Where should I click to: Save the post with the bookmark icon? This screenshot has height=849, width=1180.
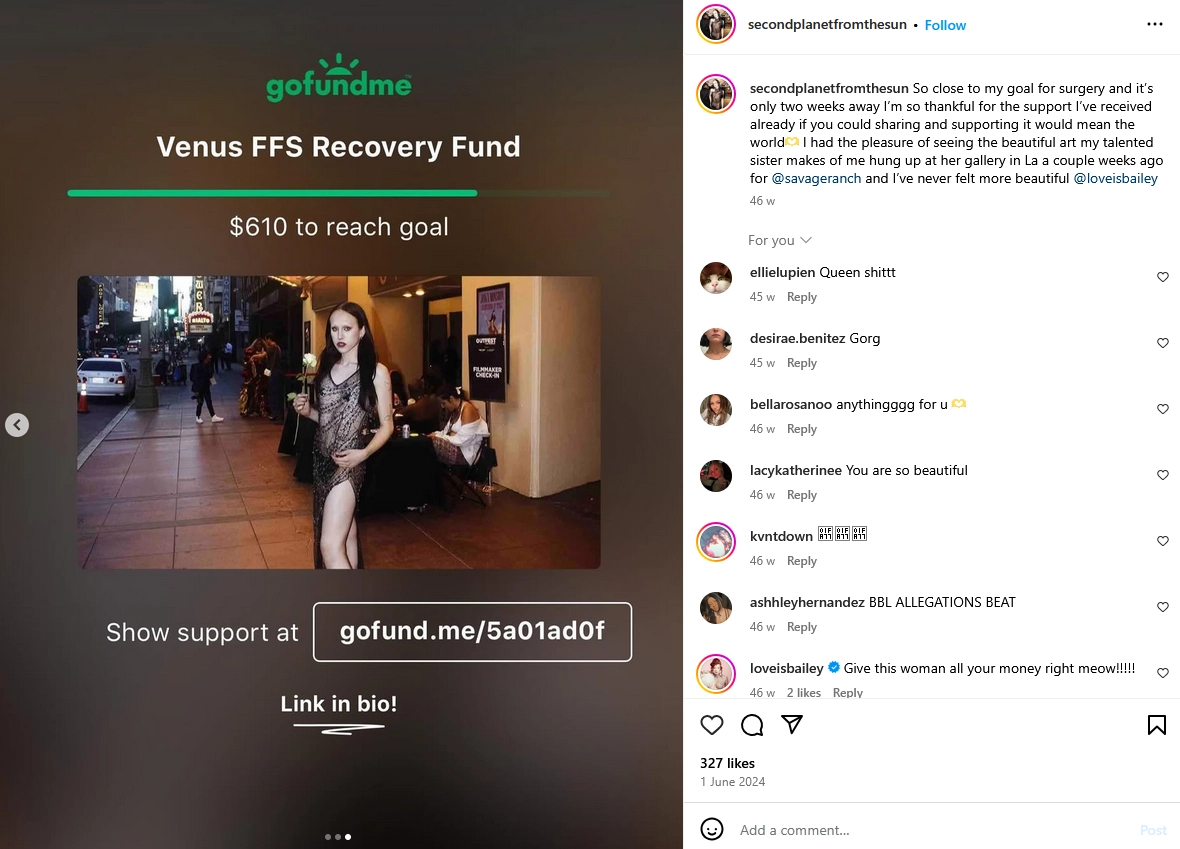pos(1157,725)
